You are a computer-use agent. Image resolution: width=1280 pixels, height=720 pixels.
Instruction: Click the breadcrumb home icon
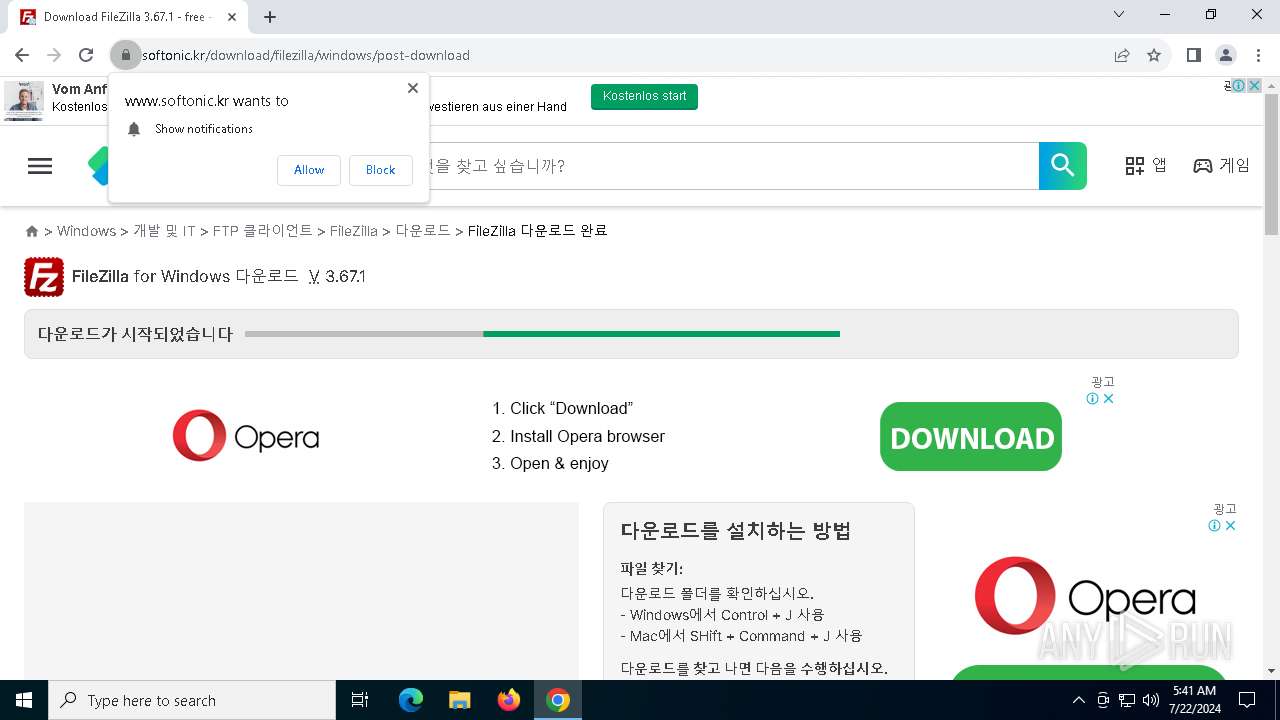(32, 231)
